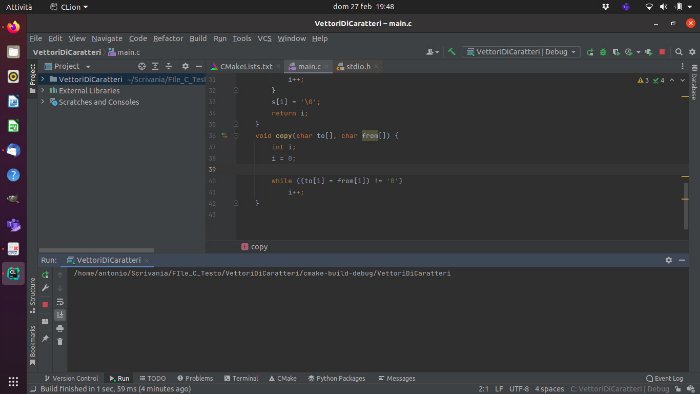The height and width of the screenshot is (394, 700).
Task: Open IDE settings gear in top toolbar
Action: [x=692, y=52]
